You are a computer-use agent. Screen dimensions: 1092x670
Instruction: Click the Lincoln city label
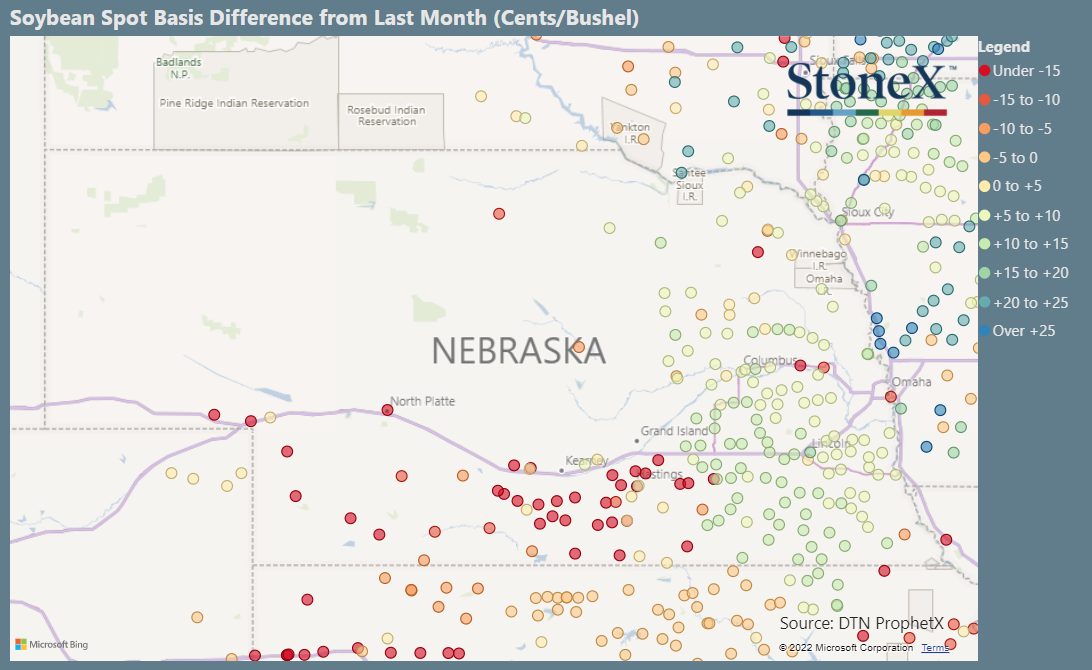click(832, 444)
